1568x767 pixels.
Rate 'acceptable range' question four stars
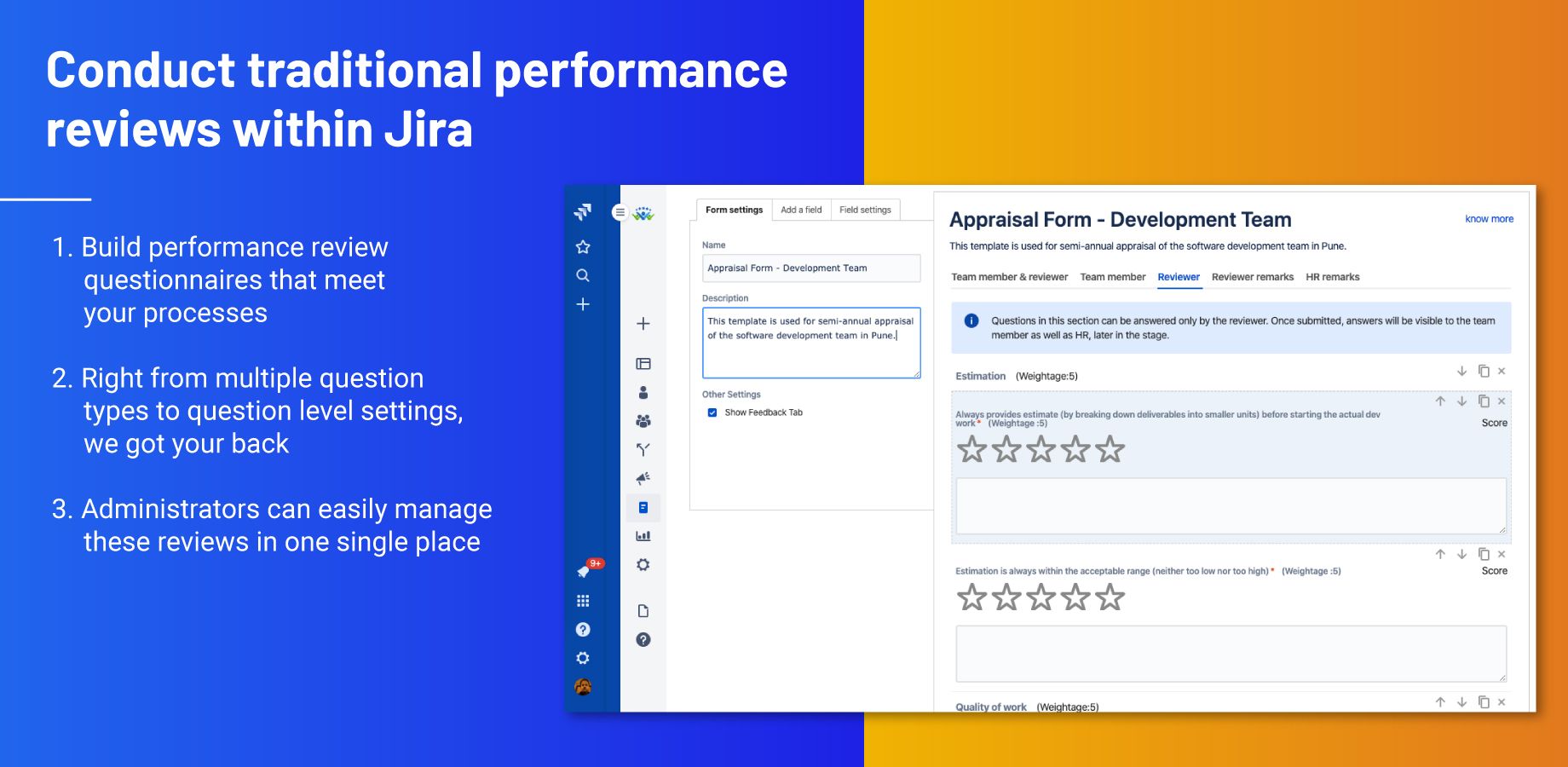pyautogui.click(x=1075, y=597)
